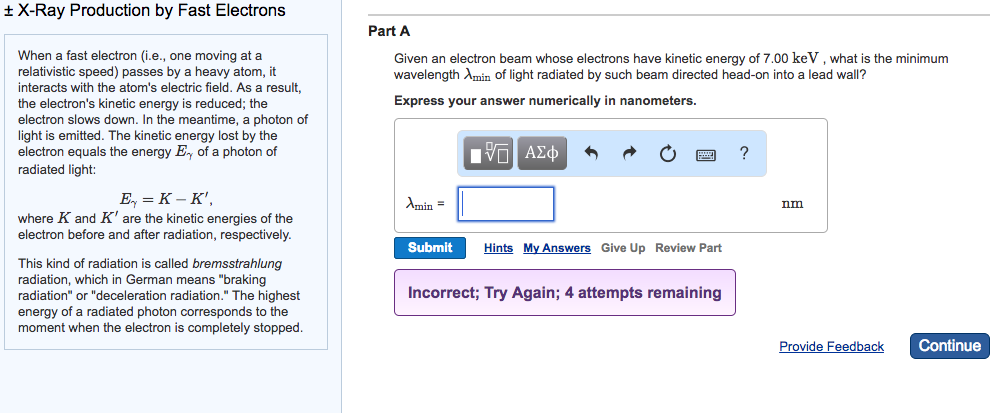1001x413 pixels.
Task: View the My Answers link
Action: [556, 248]
